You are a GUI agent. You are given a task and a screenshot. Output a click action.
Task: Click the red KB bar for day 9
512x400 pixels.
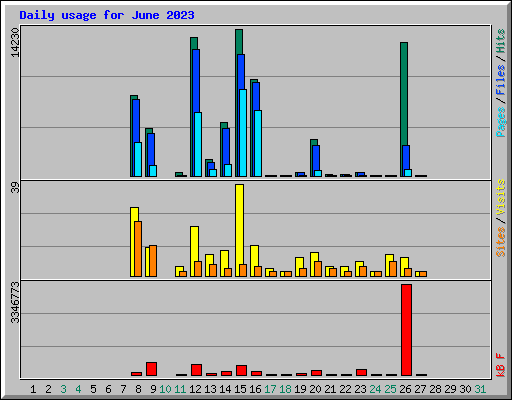point(151,369)
